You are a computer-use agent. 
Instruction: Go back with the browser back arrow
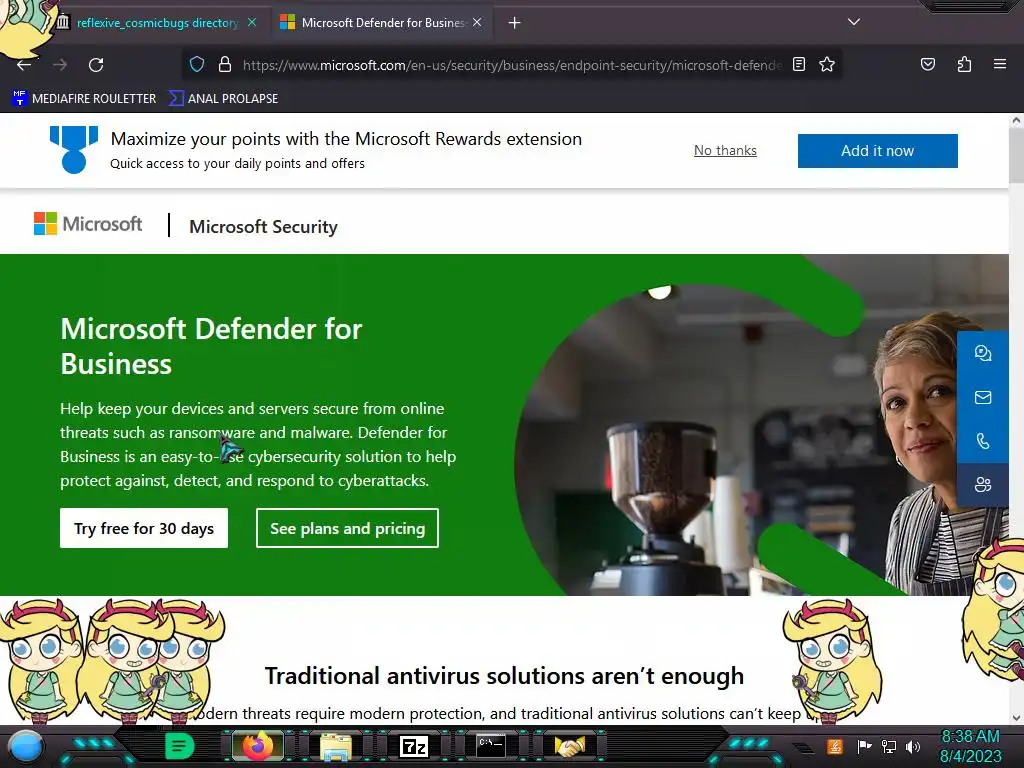pos(24,65)
